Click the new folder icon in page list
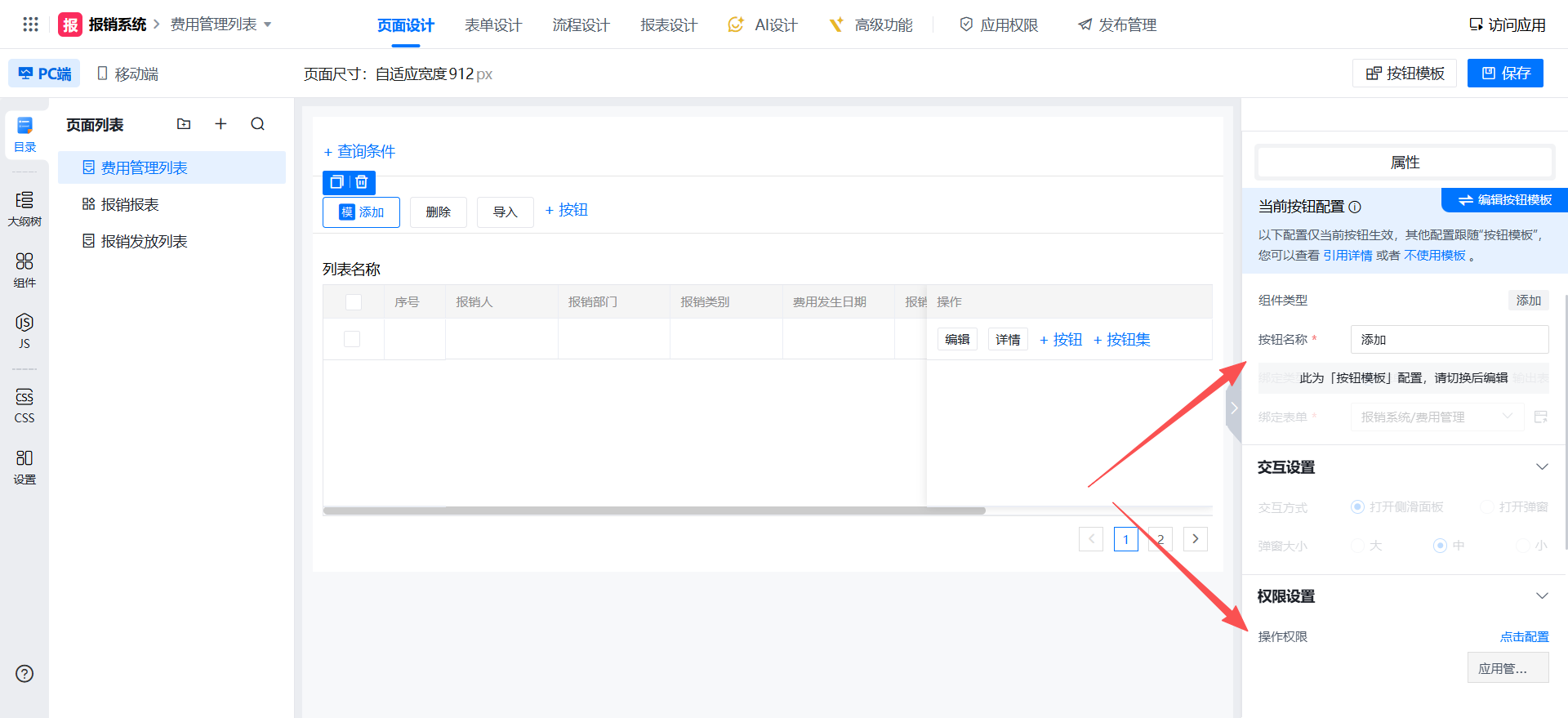This screenshot has height=718, width=1568. coord(184,124)
